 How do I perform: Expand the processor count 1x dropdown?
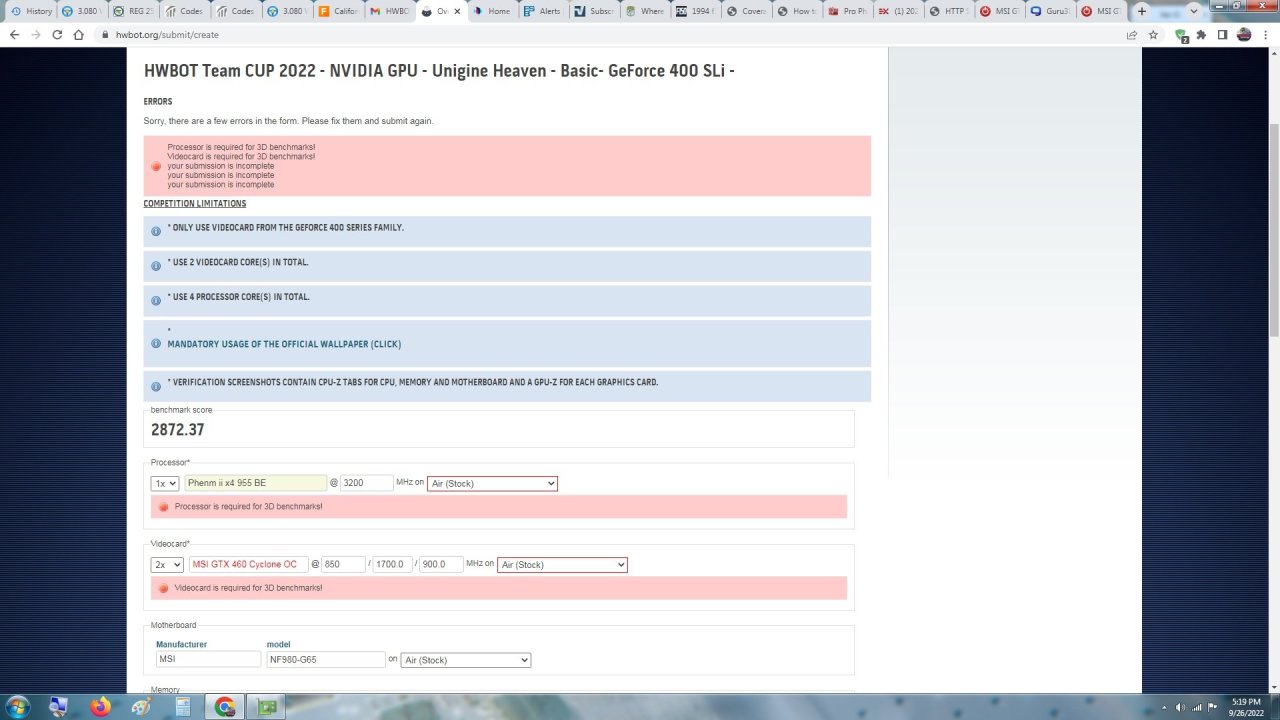(x=165, y=483)
